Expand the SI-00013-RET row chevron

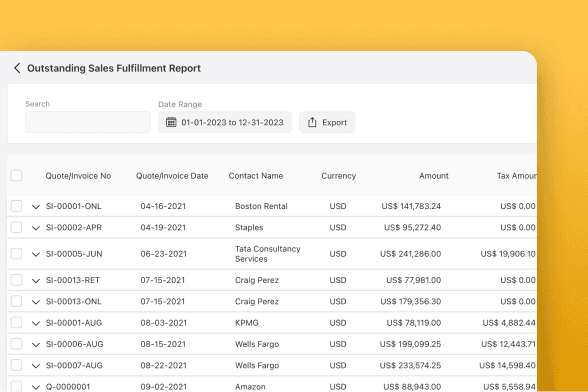(36, 280)
